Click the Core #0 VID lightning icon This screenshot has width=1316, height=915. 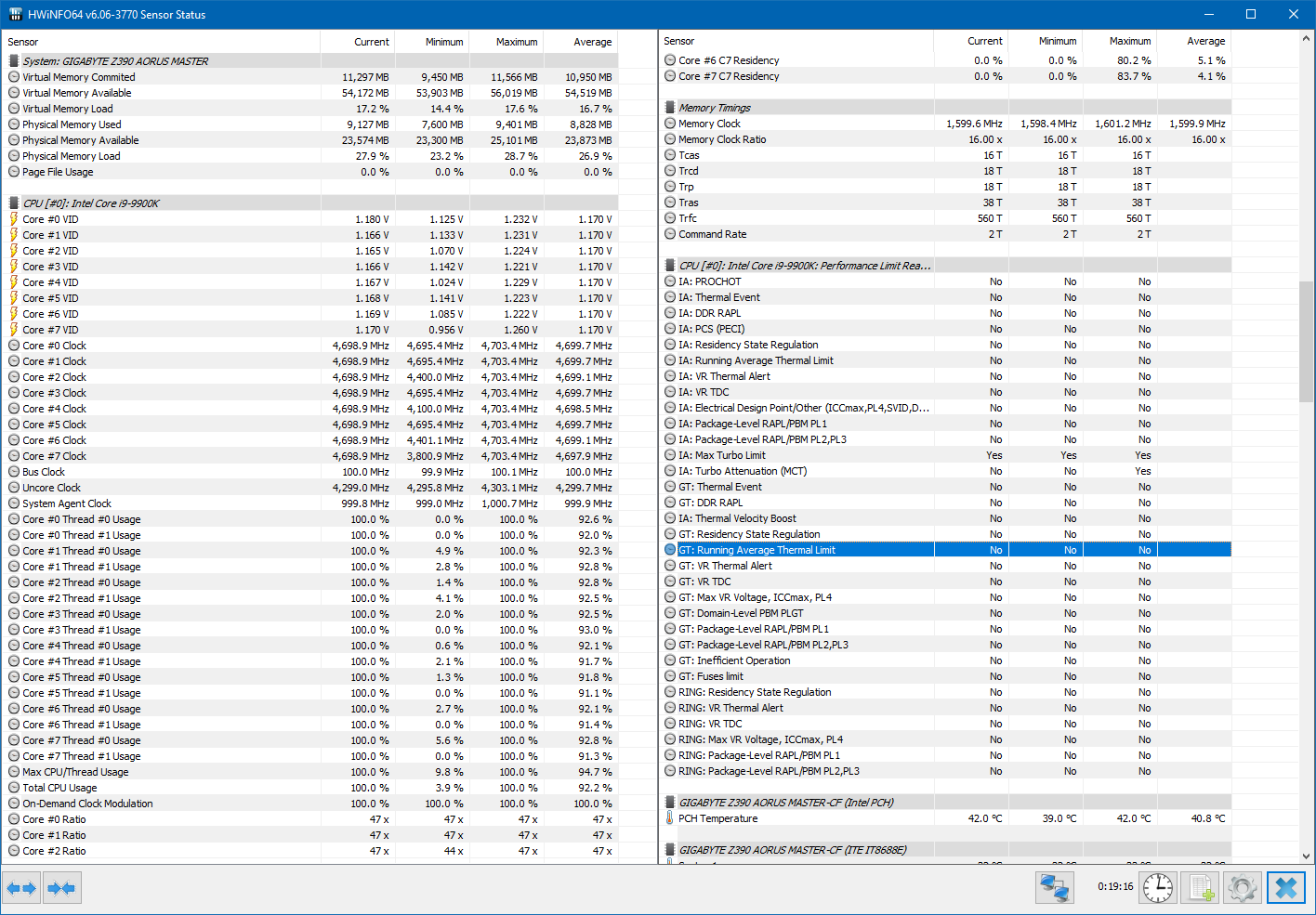[14, 219]
